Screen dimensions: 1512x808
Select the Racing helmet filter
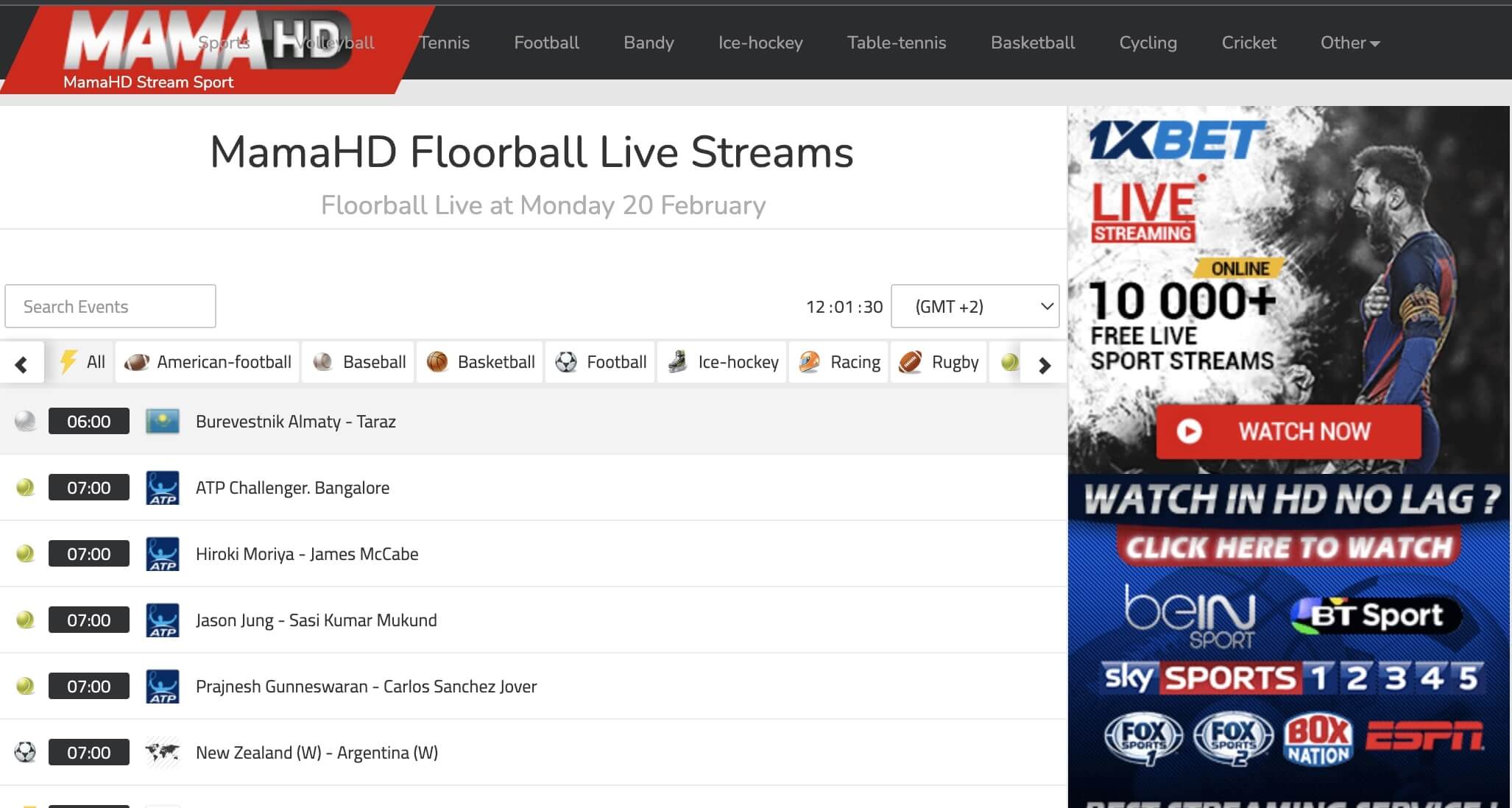point(810,362)
